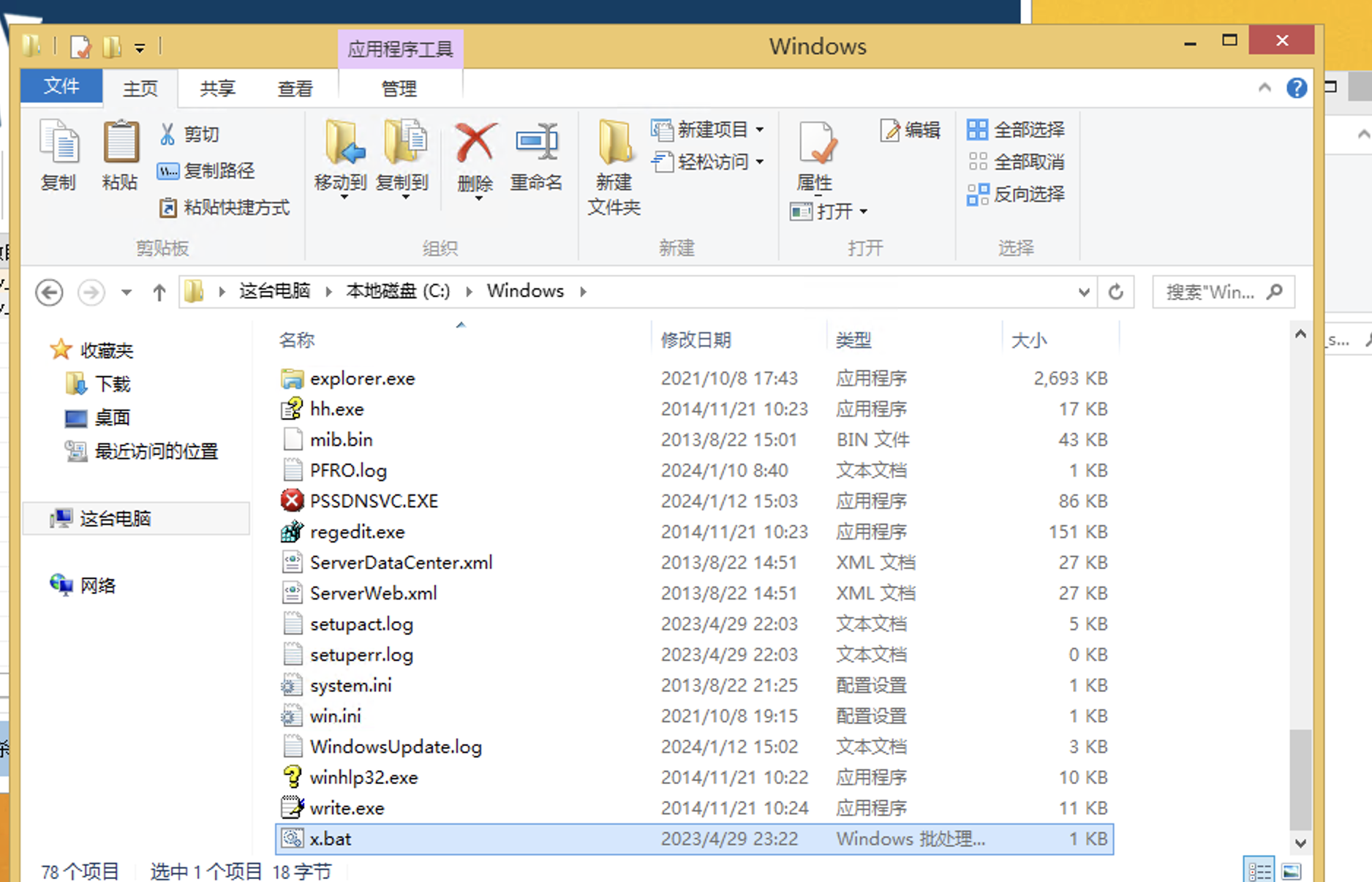Open the Copy to folder menu

tap(402, 159)
